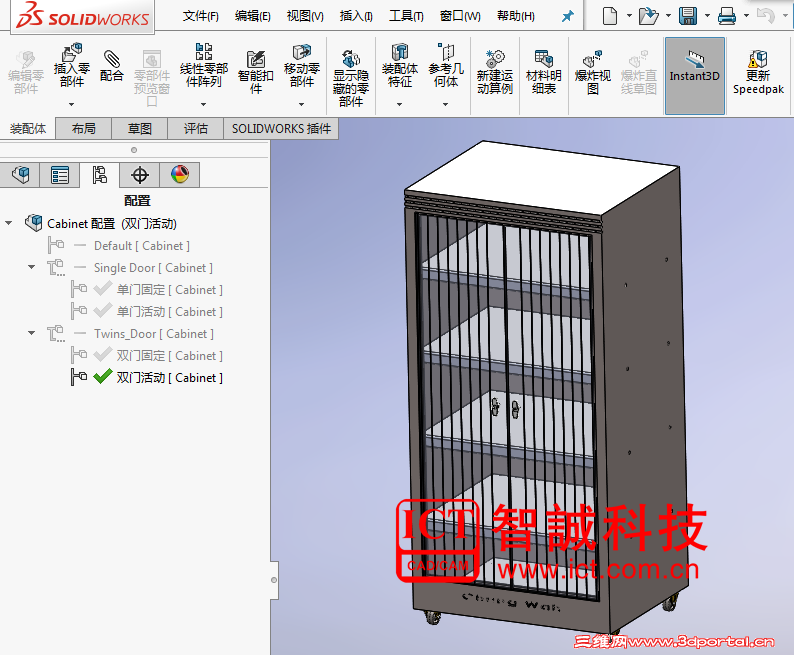The width and height of the screenshot is (794, 655).
Task: Switch to the 装配体 tab
Action: [x=28, y=129]
